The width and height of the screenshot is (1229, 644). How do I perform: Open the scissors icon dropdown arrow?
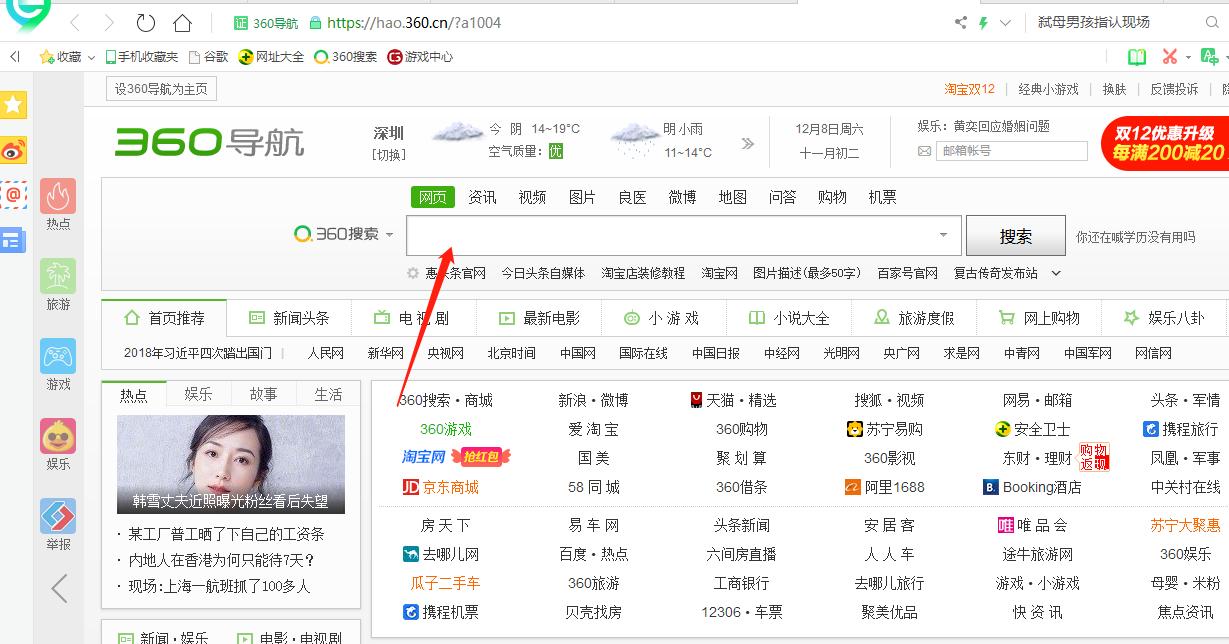tap(1186, 56)
